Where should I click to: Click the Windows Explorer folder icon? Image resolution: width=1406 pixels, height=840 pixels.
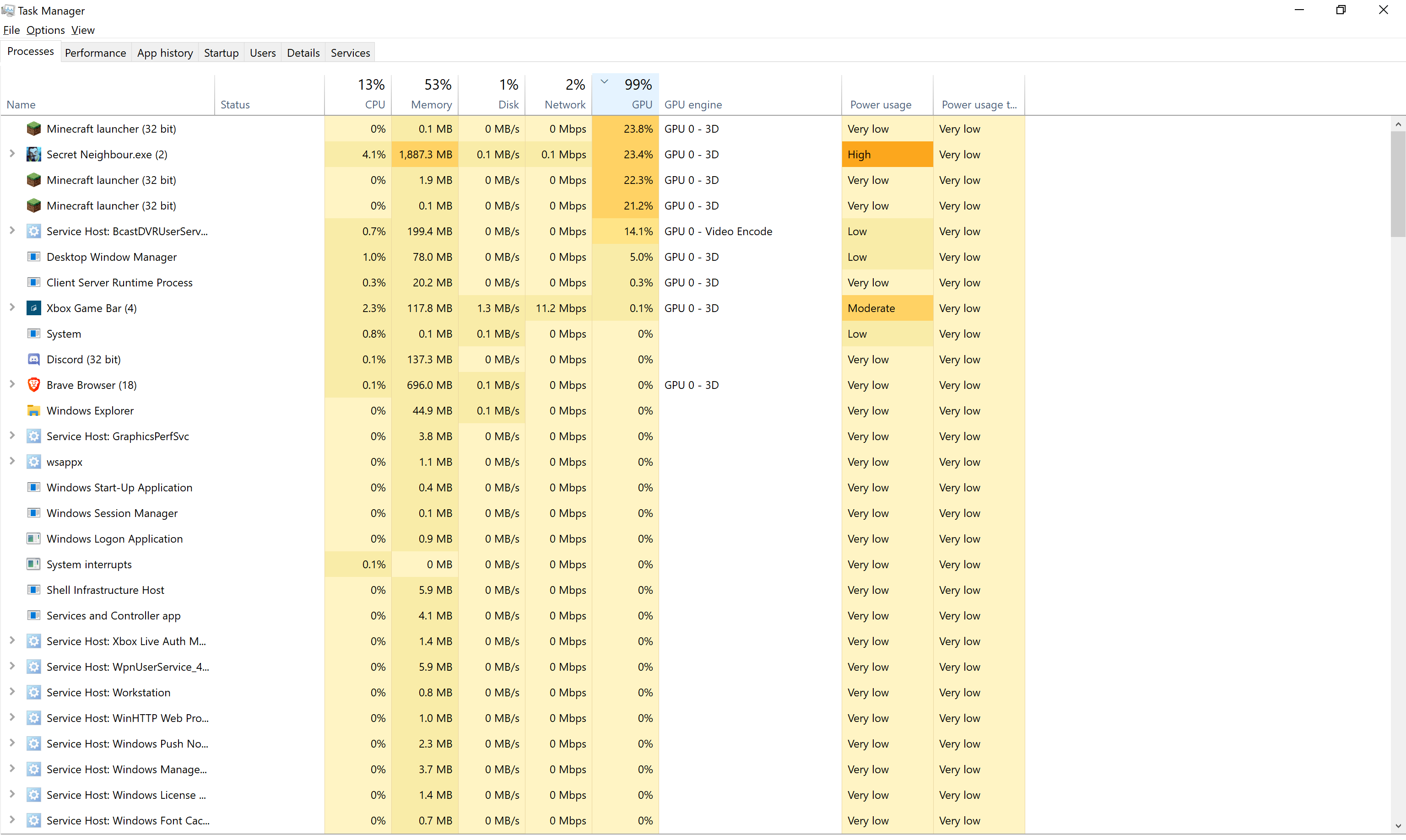(33, 411)
